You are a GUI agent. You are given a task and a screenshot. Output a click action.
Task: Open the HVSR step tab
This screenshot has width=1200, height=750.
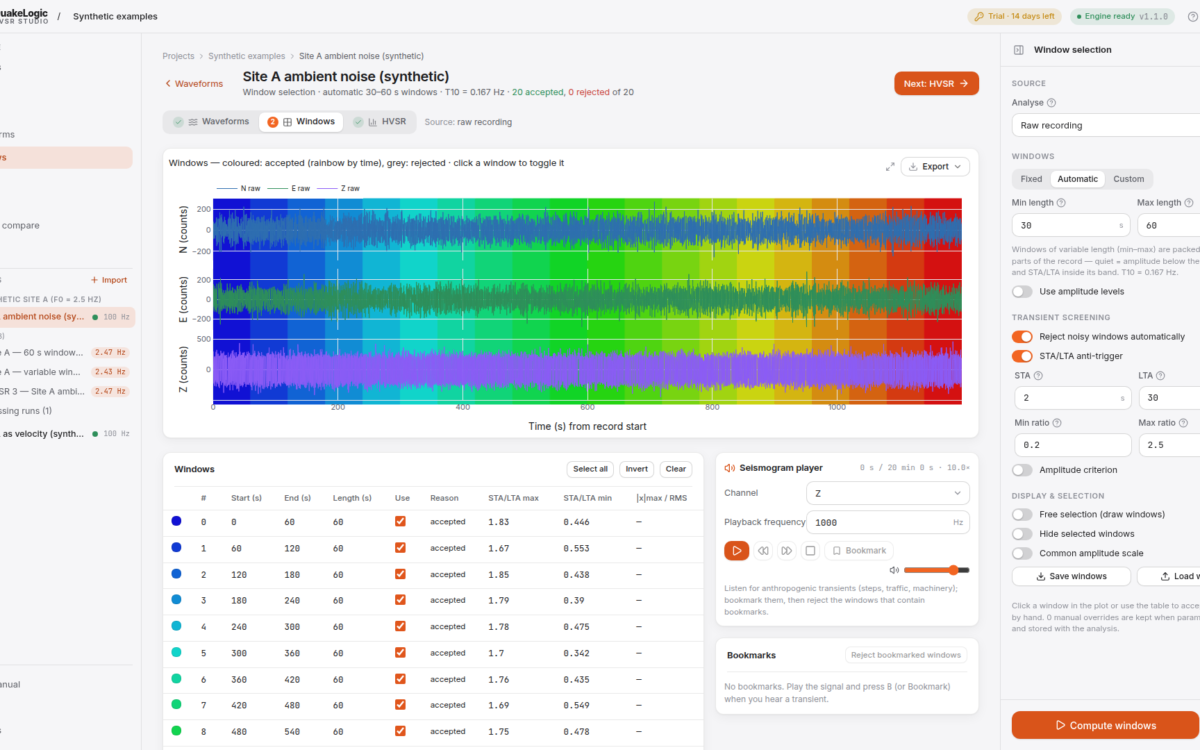tap(380, 122)
